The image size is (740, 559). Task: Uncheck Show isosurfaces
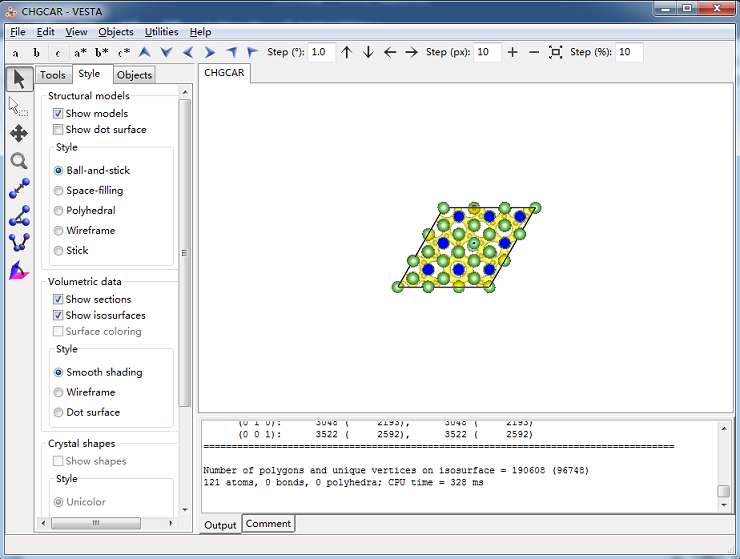(x=58, y=316)
